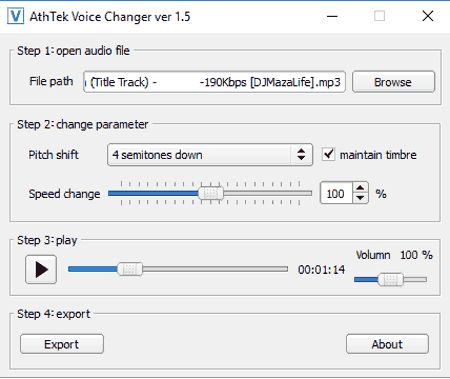The width and height of the screenshot is (450, 379).
Task: Click the speed value 100 field
Action: 336,193
